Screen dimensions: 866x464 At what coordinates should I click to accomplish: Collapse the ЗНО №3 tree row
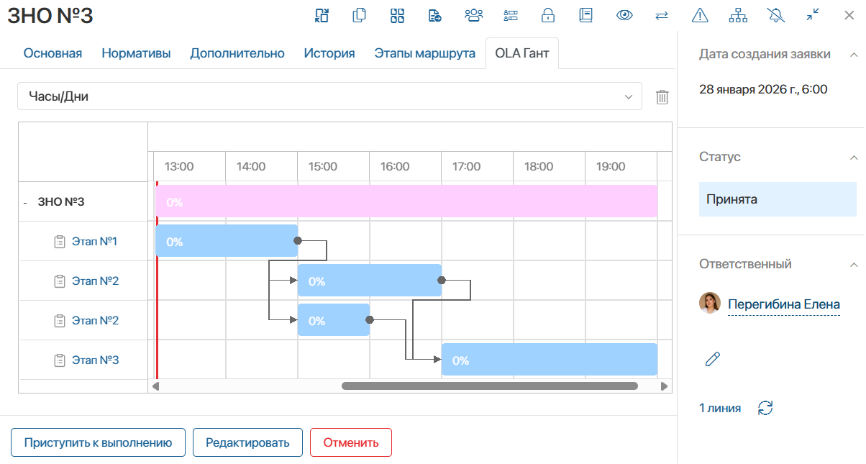pos(25,202)
